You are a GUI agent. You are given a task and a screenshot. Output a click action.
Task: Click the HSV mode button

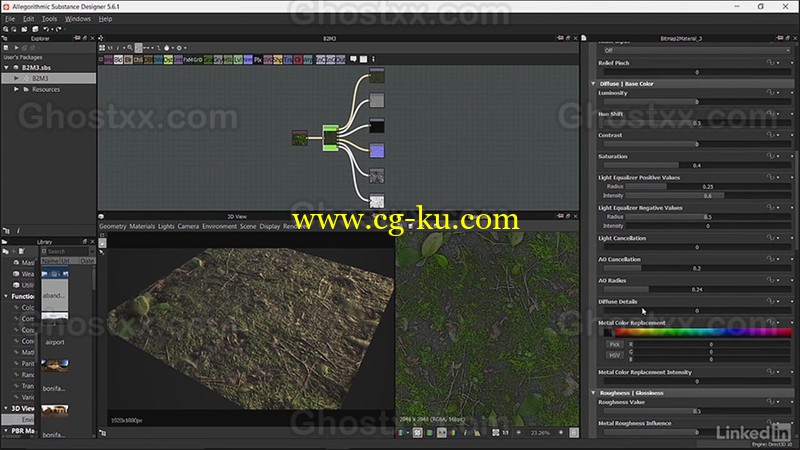614,355
